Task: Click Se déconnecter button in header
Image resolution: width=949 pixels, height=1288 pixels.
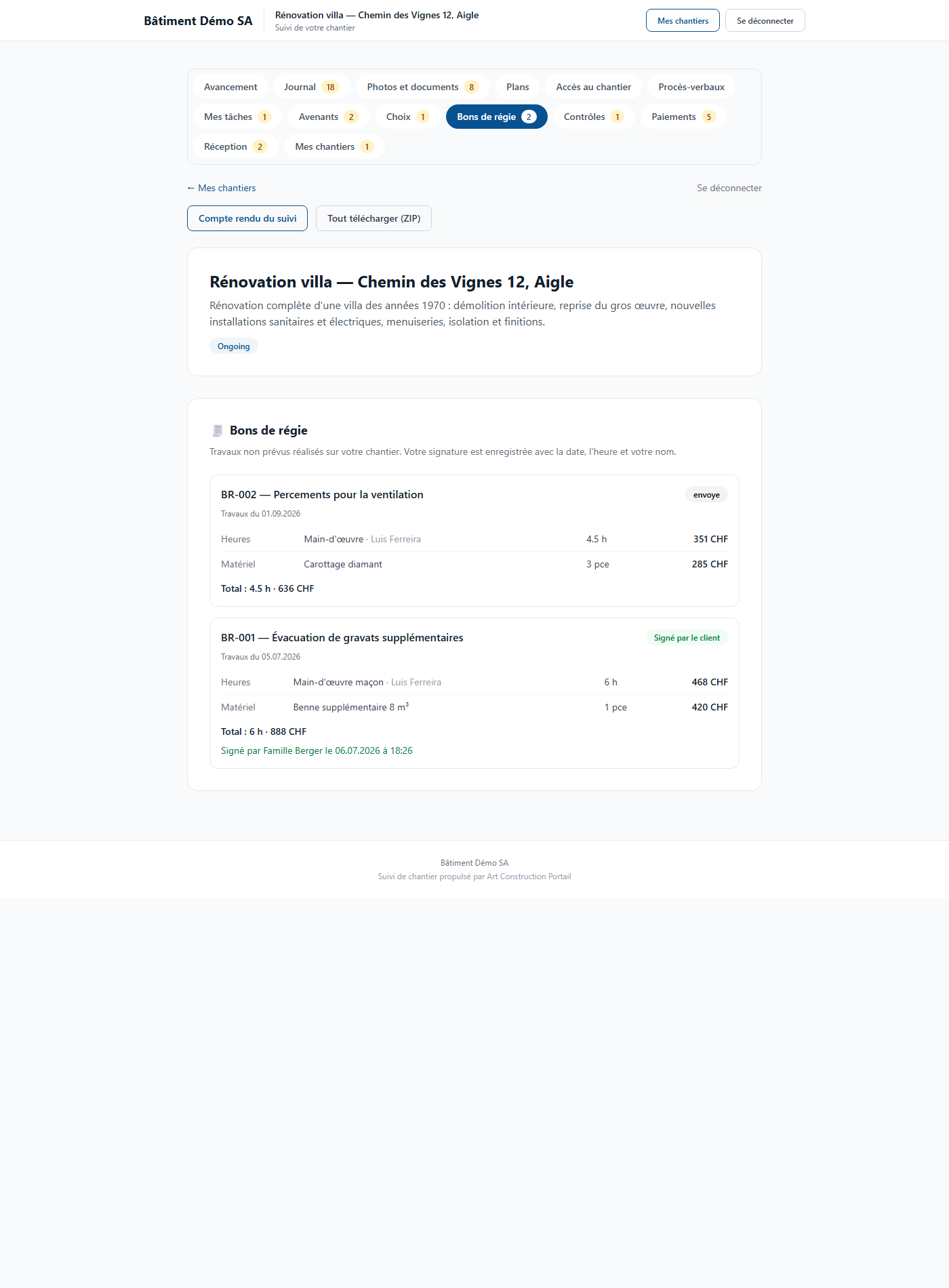Action: coord(765,20)
